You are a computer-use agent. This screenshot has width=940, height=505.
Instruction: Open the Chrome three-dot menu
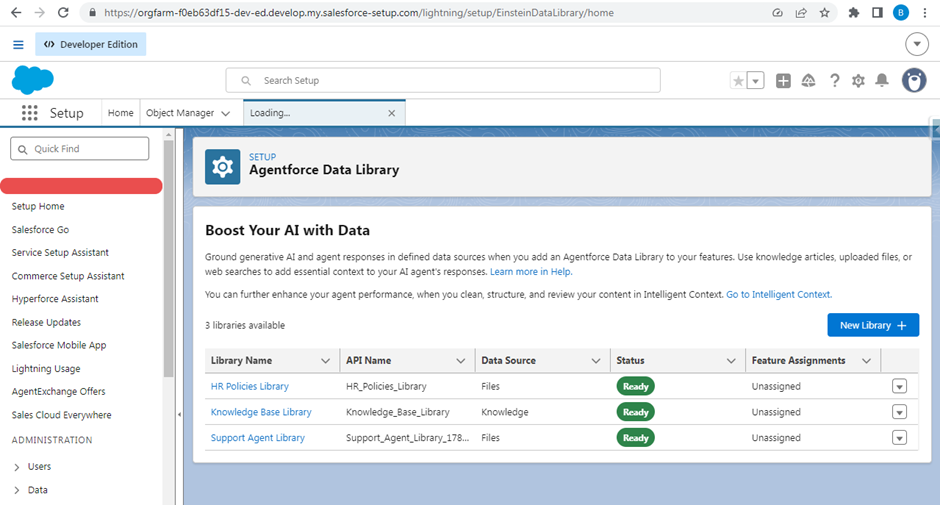925,13
